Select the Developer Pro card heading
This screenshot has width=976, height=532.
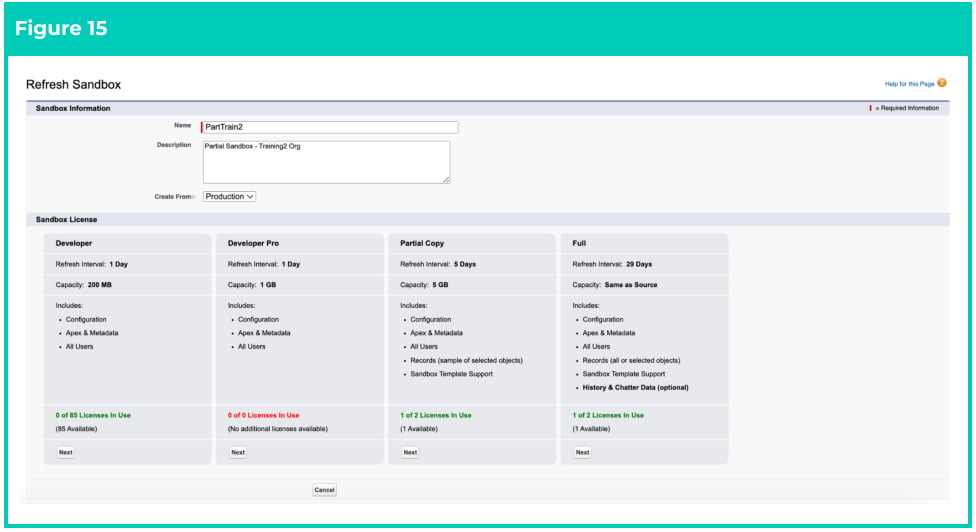(x=253, y=243)
